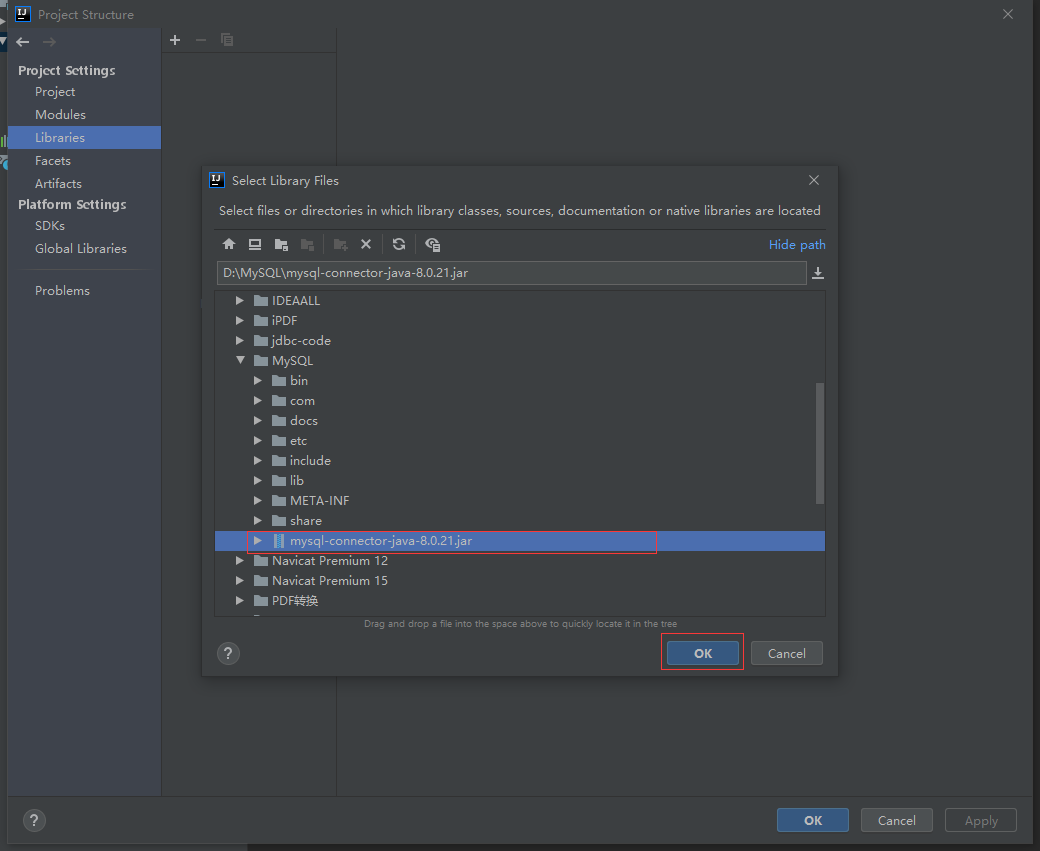Confirm with OK in Select Library Files

tap(702, 653)
